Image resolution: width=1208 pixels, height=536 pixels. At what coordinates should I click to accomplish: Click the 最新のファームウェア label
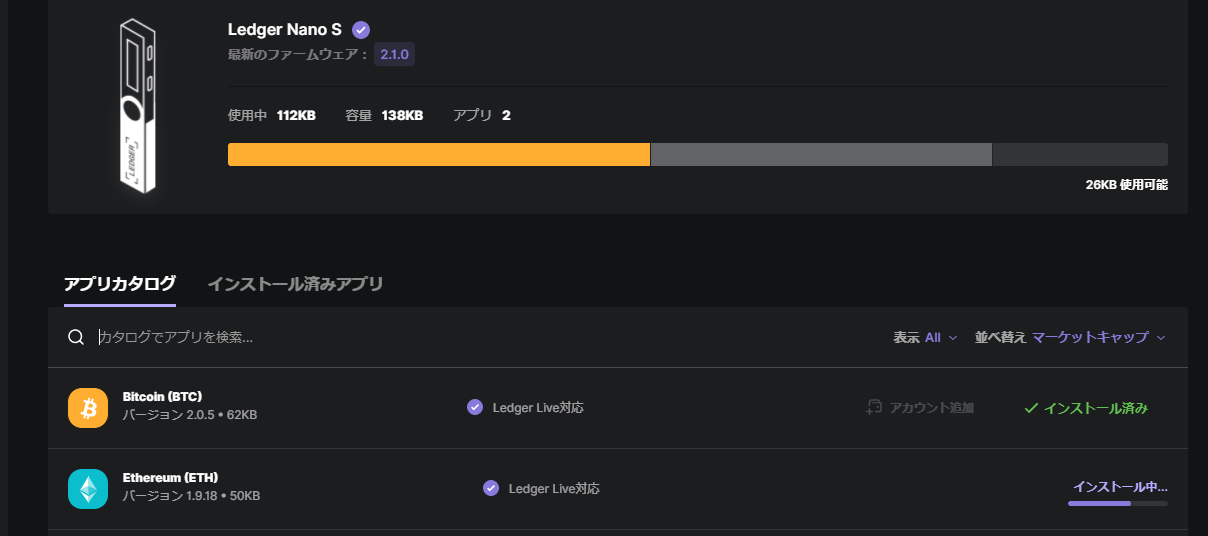coord(298,54)
